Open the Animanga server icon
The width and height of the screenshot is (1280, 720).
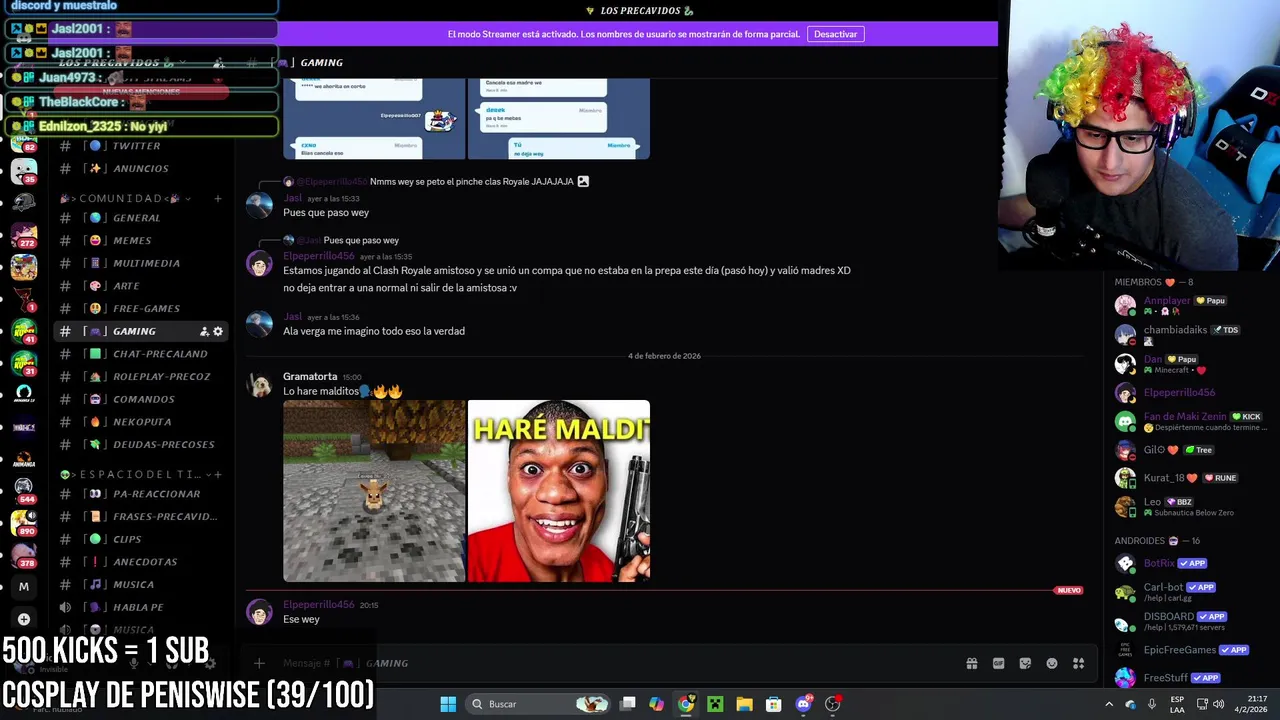click(24, 459)
